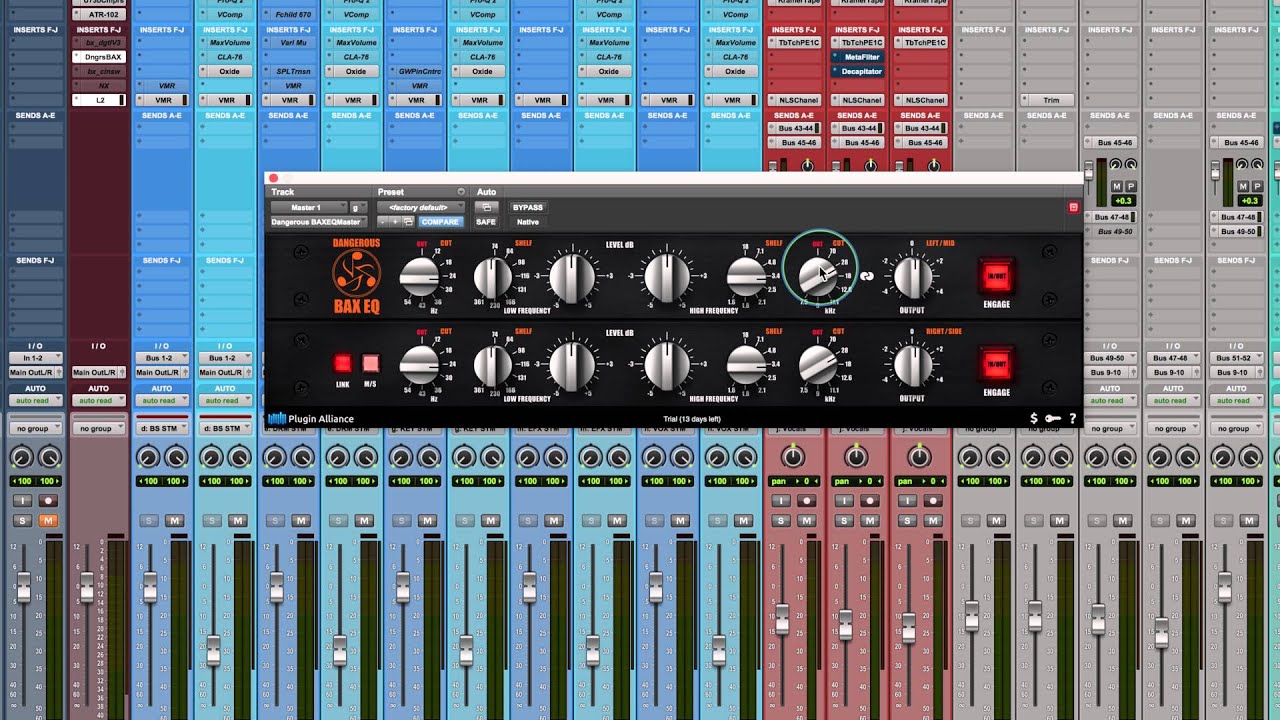The image size is (1280, 720).
Task: Click the Dangerous BAX EQ logo
Action: click(x=356, y=275)
